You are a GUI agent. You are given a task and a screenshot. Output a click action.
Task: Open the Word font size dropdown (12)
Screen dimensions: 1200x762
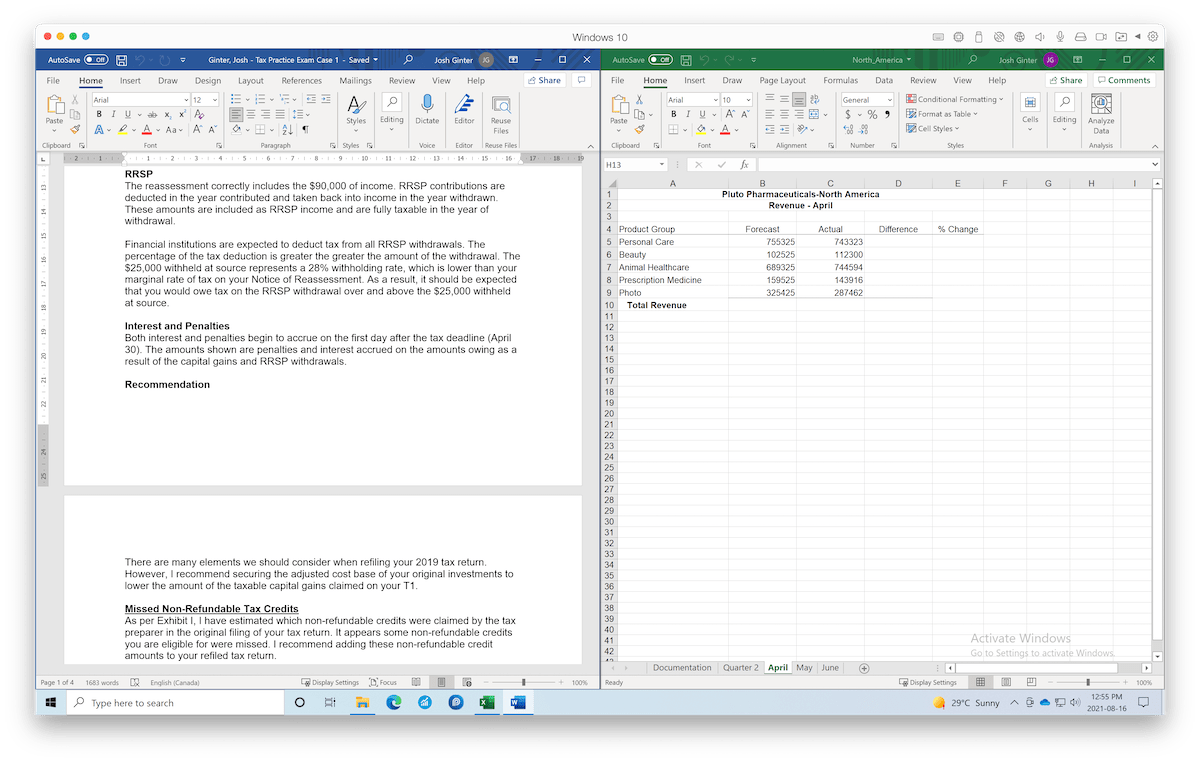(213, 100)
